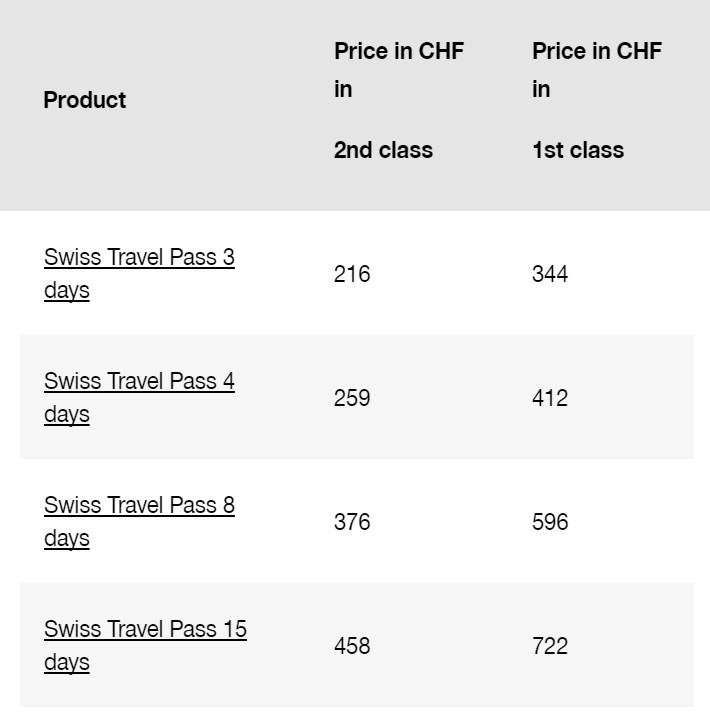Click the 458 price for 15 days
The height and width of the screenshot is (723, 710).
point(352,646)
